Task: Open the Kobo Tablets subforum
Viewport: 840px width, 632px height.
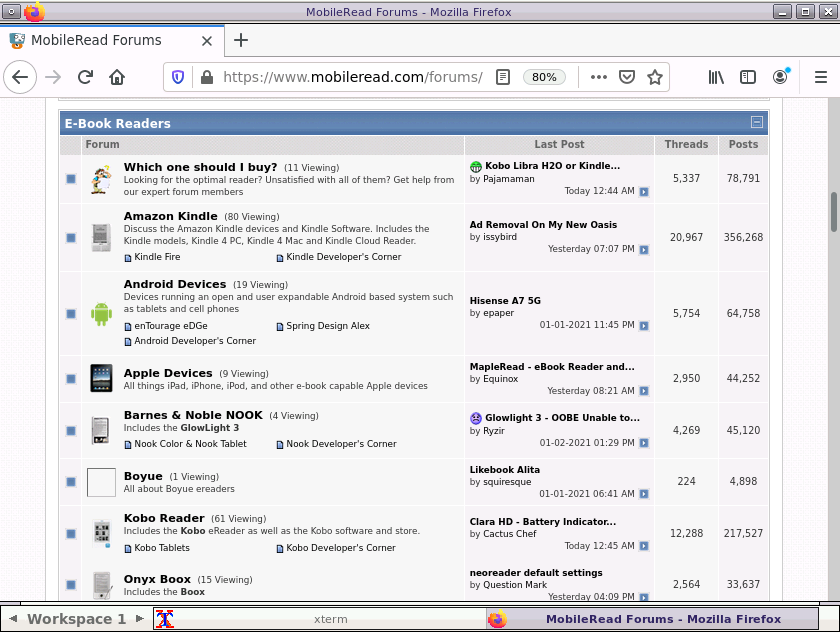Action: [162, 547]
